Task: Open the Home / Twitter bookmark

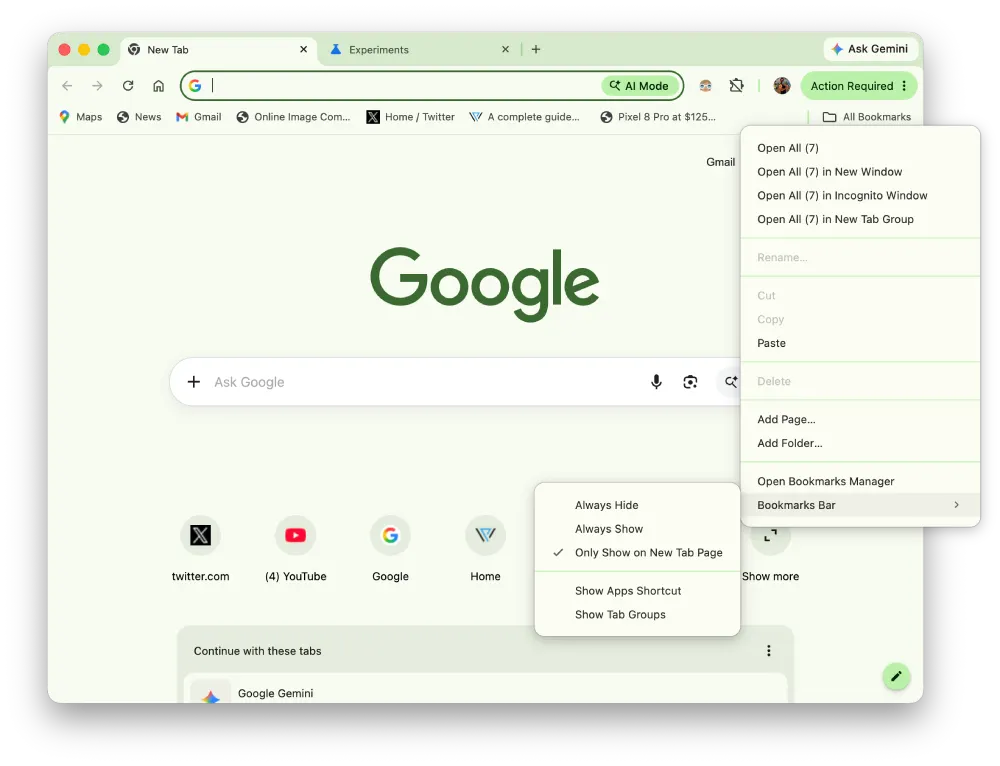Action: click(411, 117)
